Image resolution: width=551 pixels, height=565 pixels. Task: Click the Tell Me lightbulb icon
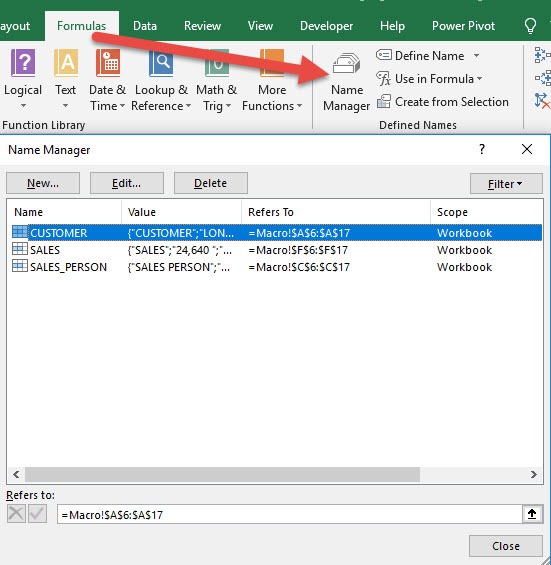pos(530,26)
